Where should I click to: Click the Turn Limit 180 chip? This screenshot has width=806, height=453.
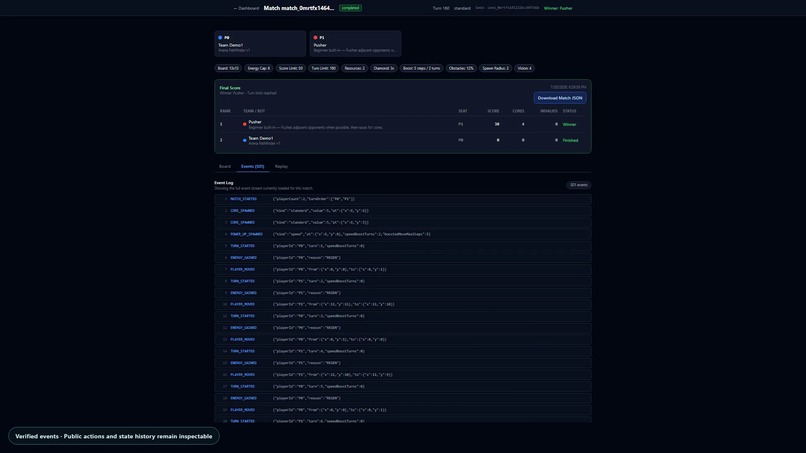click(x=323, y=68)
